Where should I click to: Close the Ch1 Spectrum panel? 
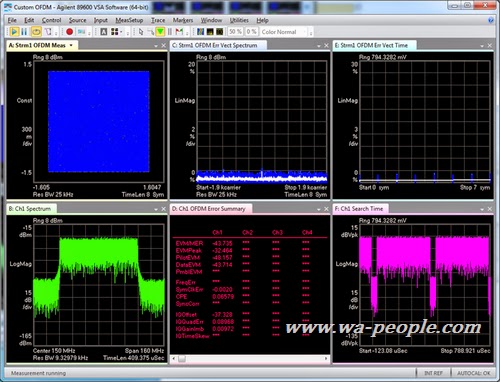[163, 209]
